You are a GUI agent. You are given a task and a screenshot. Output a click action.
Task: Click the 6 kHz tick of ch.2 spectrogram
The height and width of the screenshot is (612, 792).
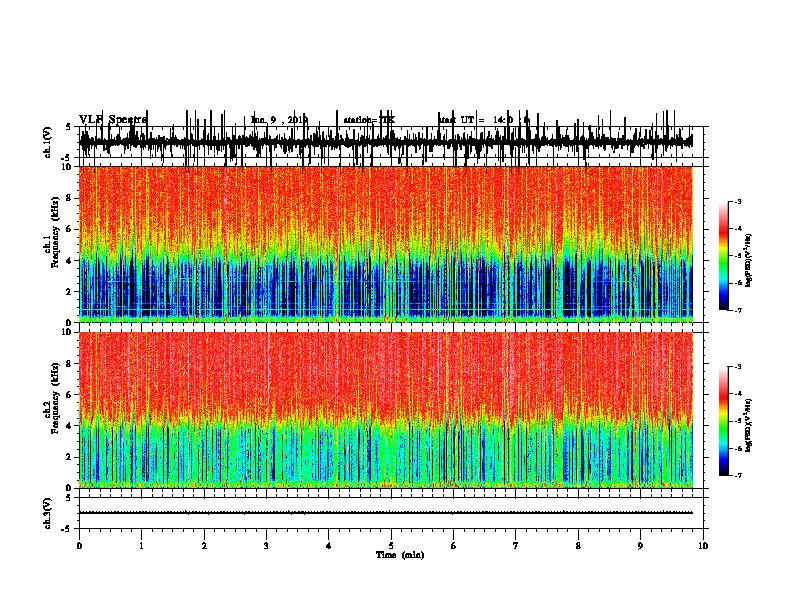coord(70,395)
